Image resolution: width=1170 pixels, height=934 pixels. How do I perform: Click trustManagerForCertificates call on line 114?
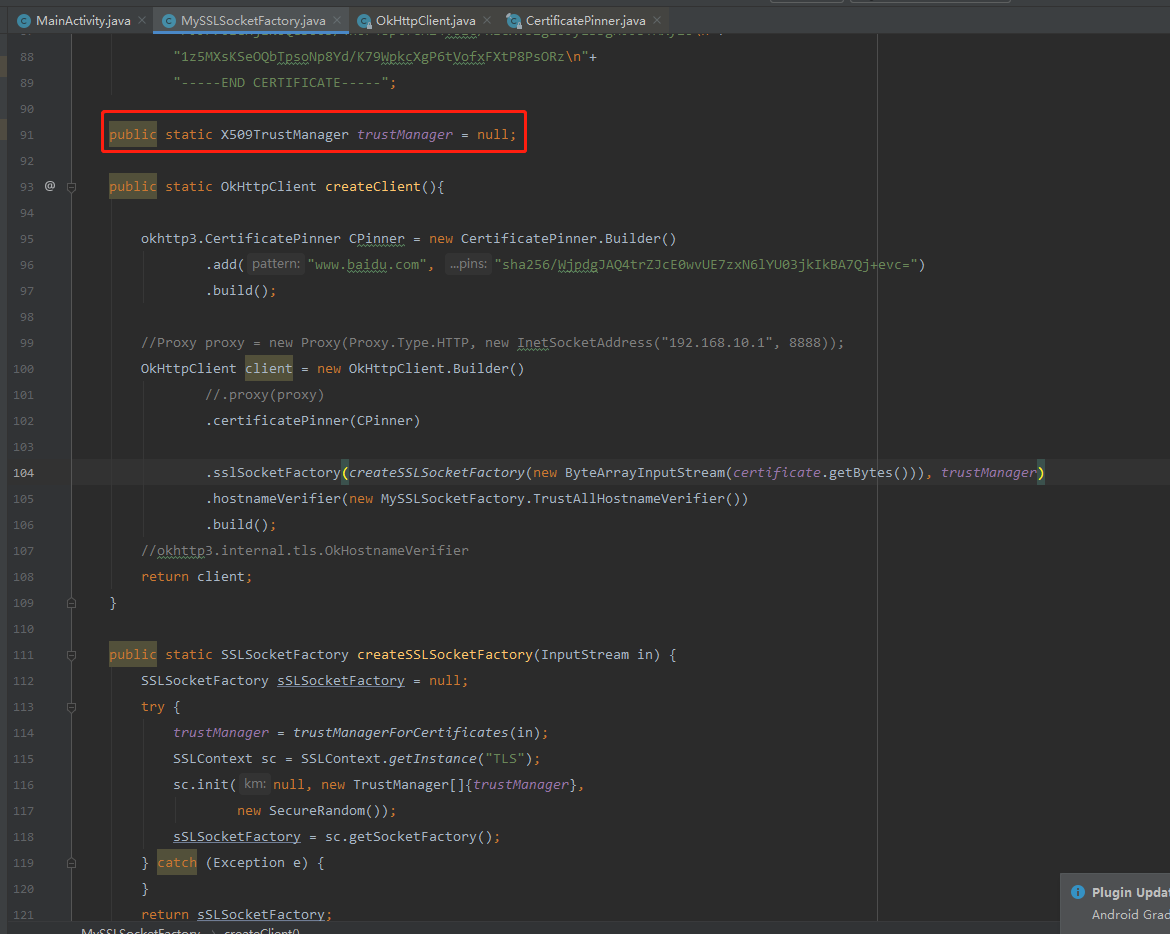click(400, 733)
